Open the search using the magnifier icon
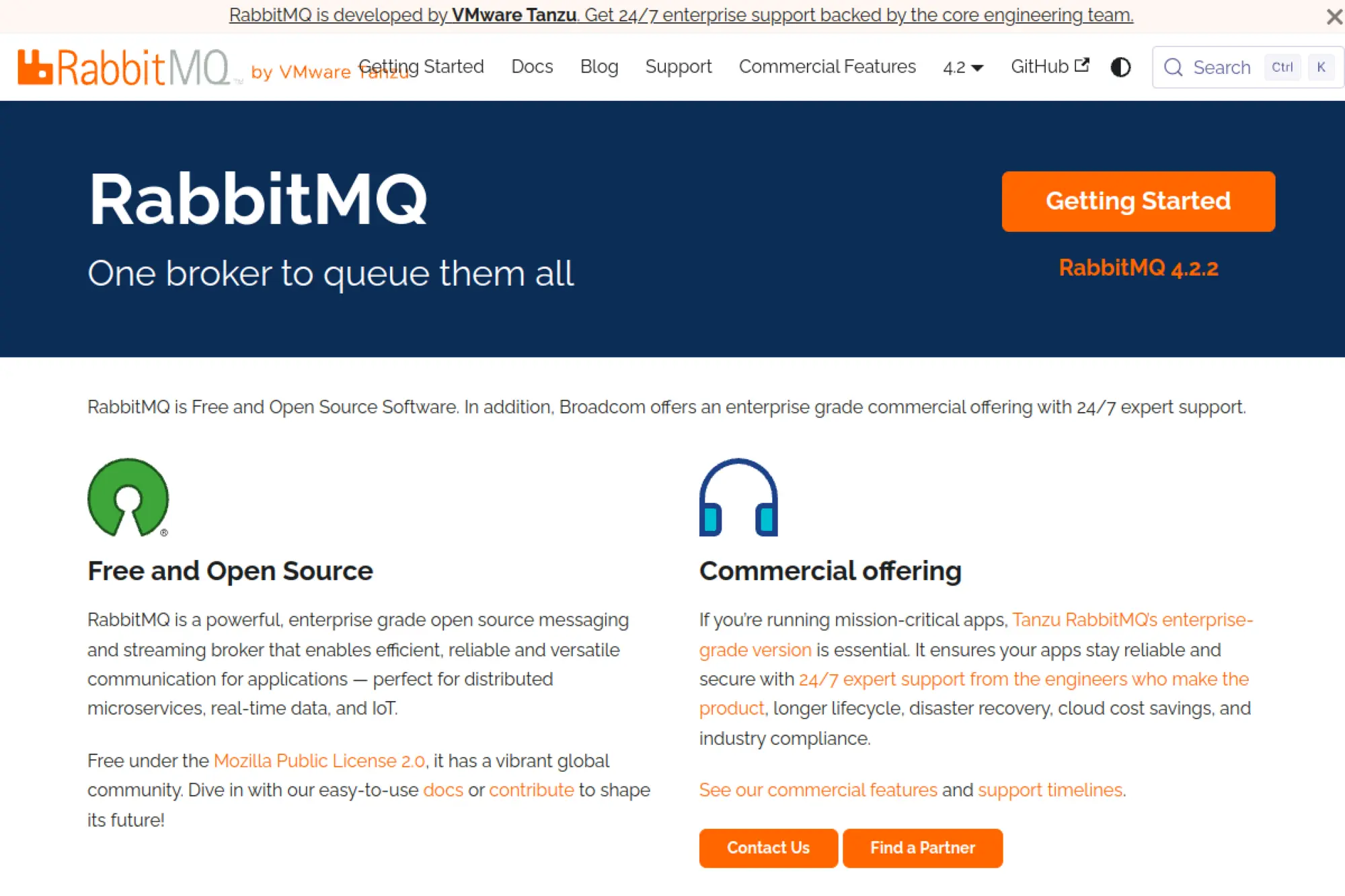Viewport: 1345px width, 896px height. (x=1174, y=67)
